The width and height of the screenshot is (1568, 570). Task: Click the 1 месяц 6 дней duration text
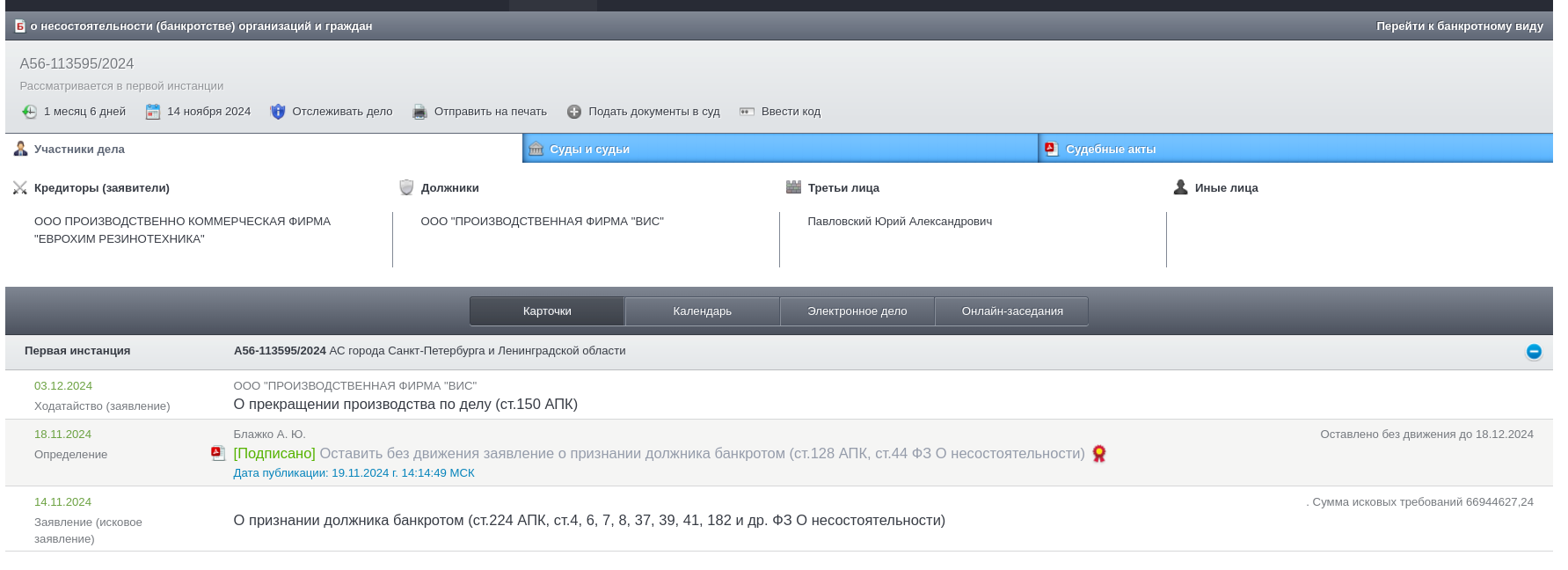84,112
